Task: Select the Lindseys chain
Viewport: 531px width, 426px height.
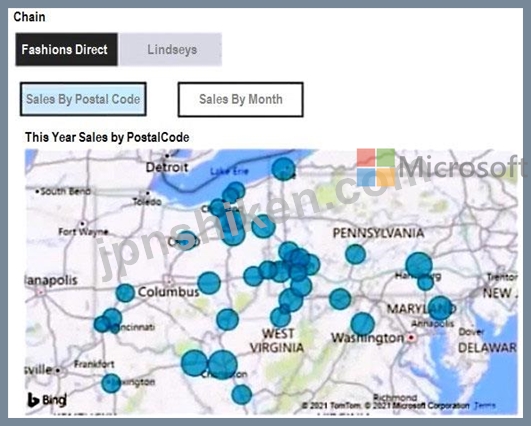Action: coord(171,49)
